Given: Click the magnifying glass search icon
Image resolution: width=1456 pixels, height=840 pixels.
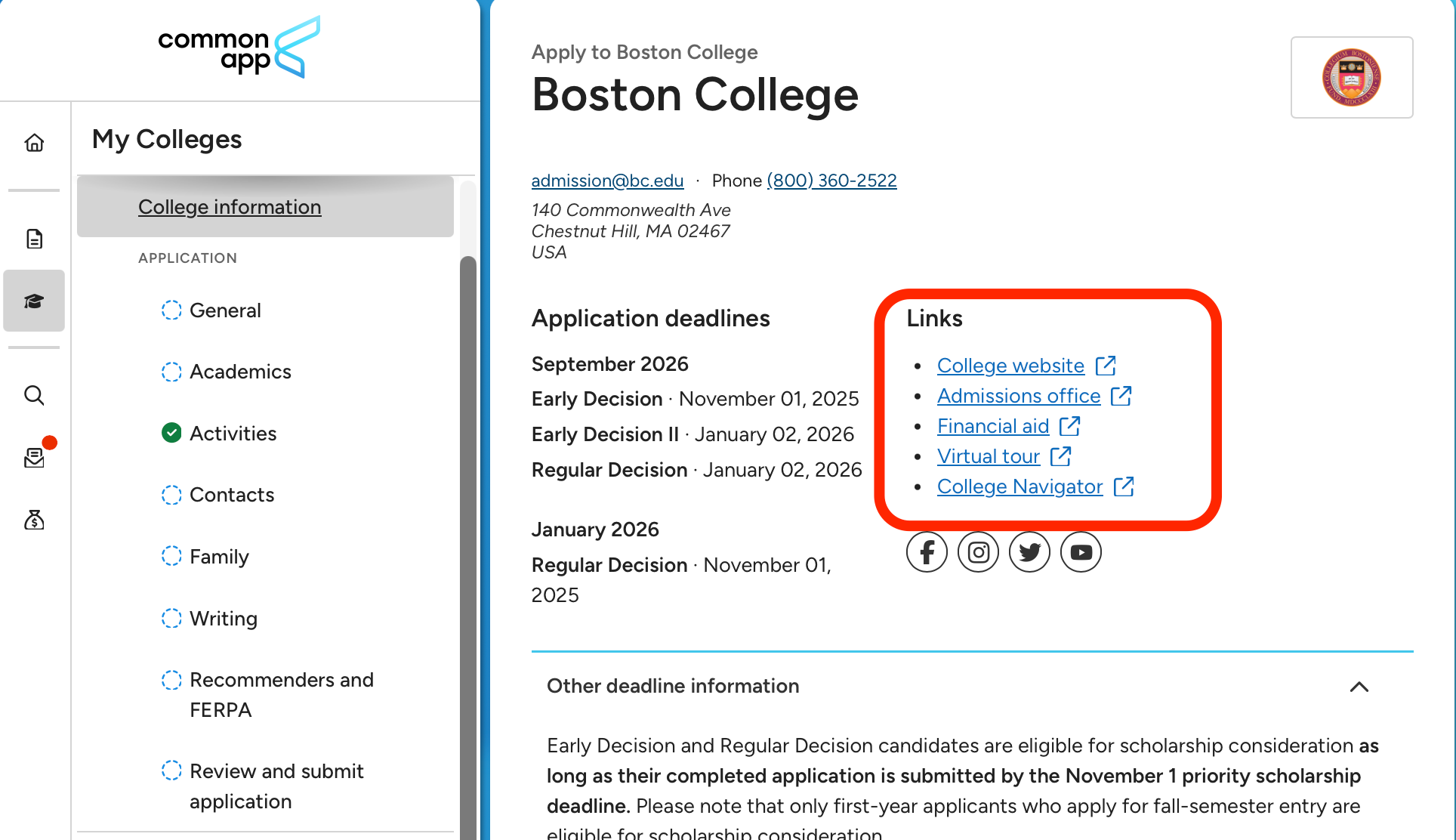Looking at the screenshot, I should pyautogui.click(x=34, y=395).
